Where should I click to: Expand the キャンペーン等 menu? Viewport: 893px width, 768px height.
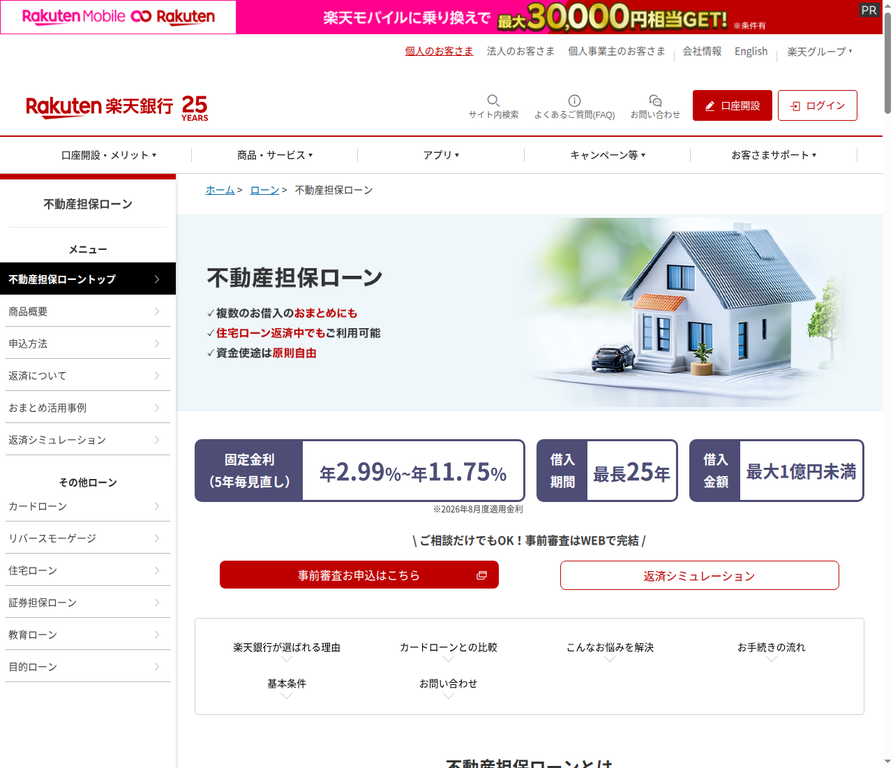pos(607,155)
